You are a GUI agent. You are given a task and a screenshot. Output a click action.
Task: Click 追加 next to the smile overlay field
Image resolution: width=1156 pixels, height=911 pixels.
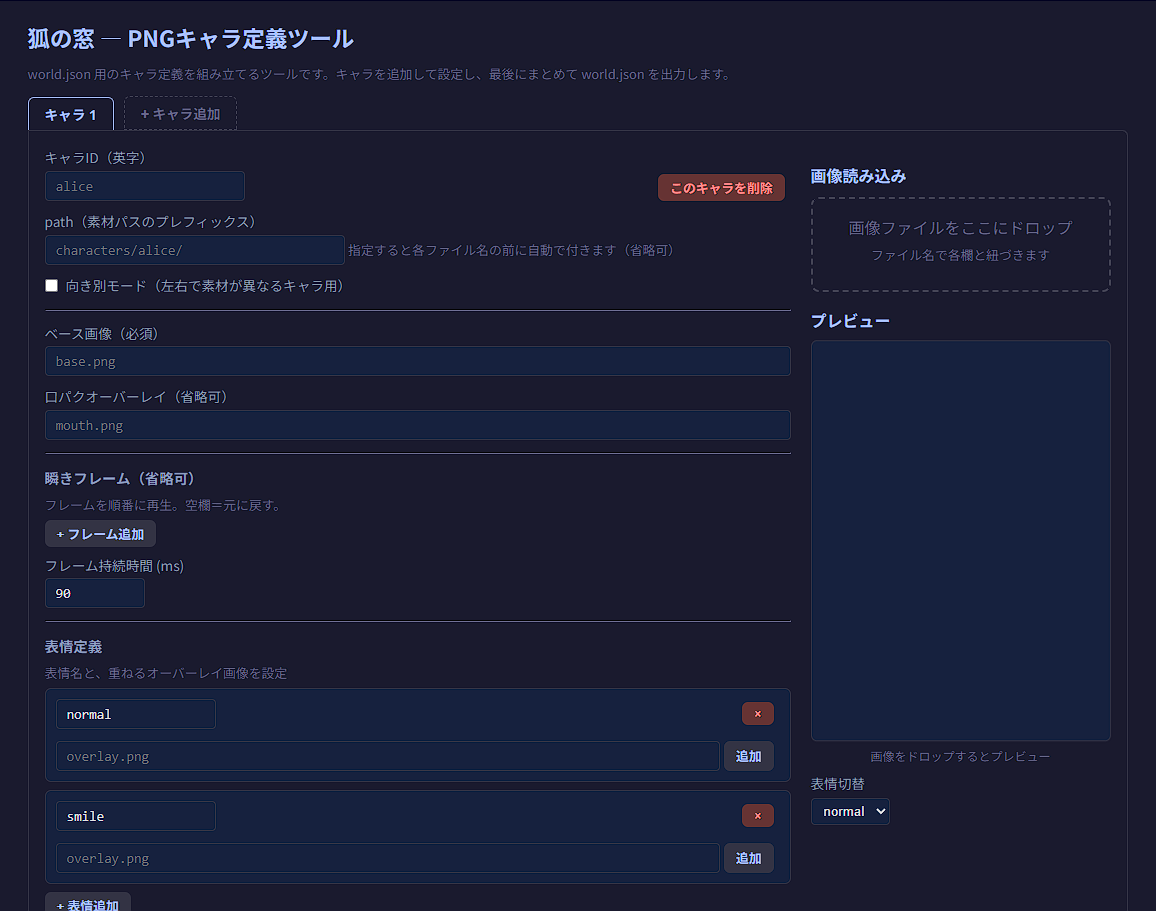coord(748,857)
